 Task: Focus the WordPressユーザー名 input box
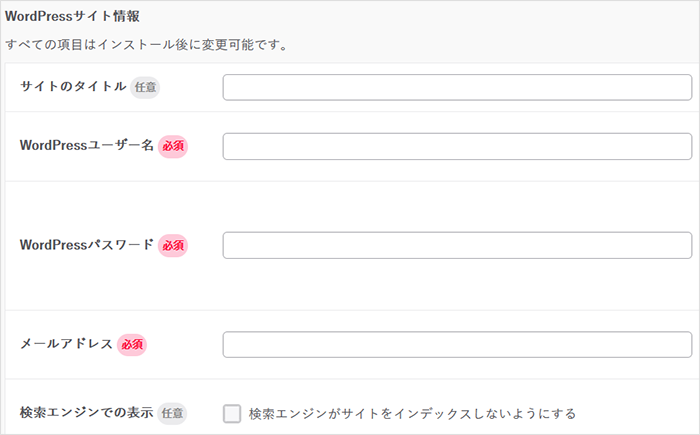point(457,147)
